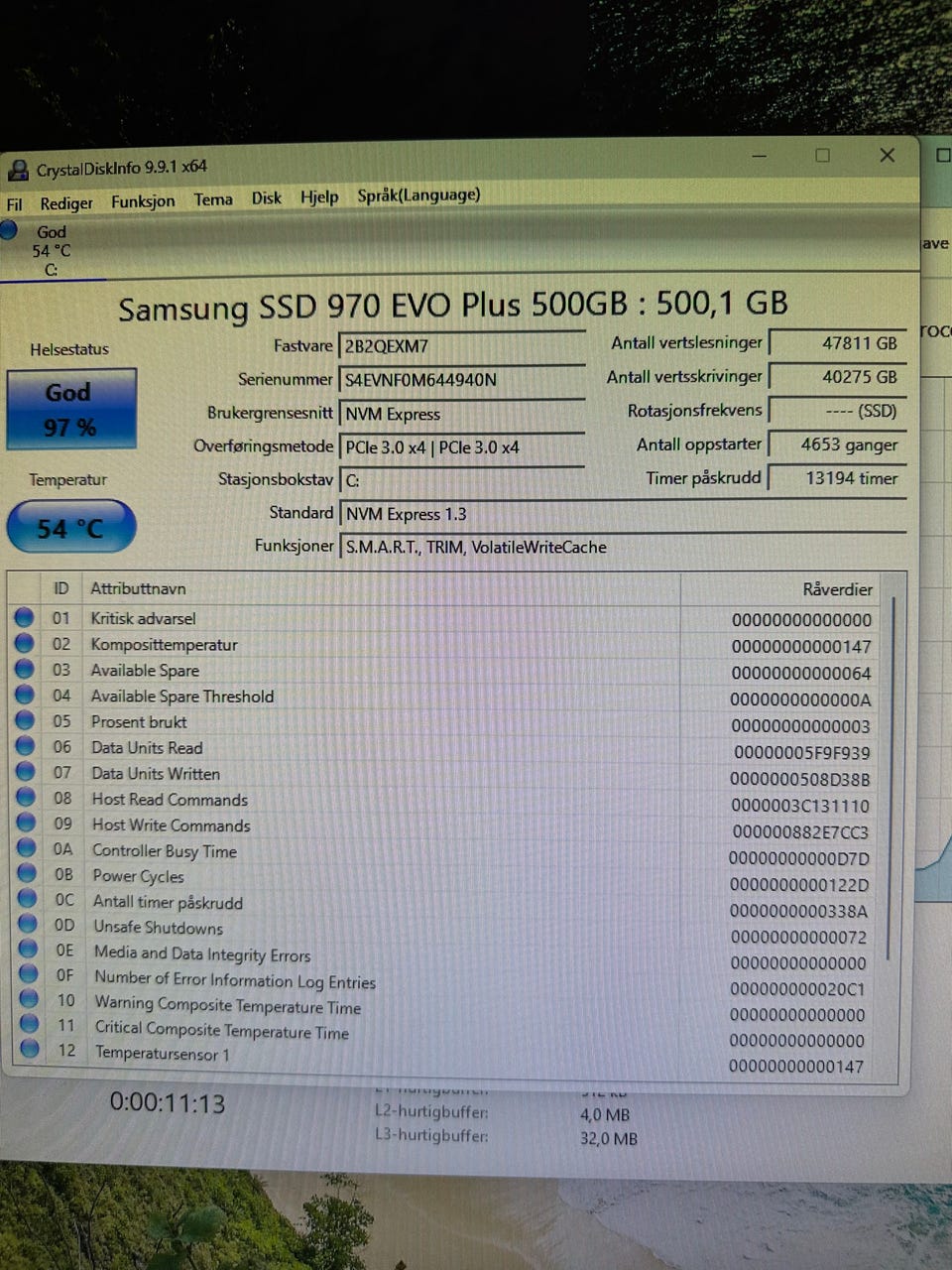Open the Språk(Language) menu

[418, 195]
